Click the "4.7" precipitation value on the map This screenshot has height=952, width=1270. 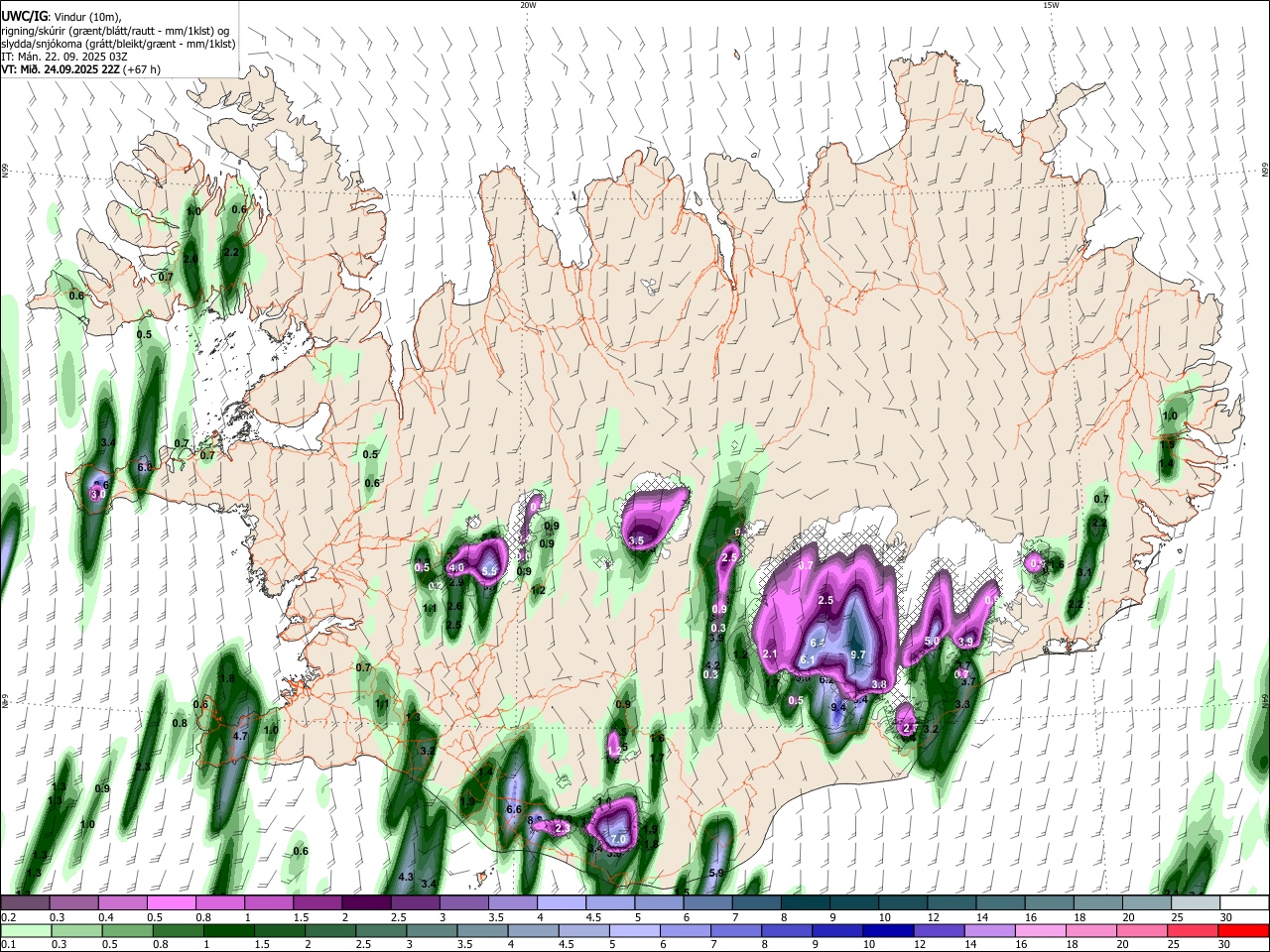240,736
